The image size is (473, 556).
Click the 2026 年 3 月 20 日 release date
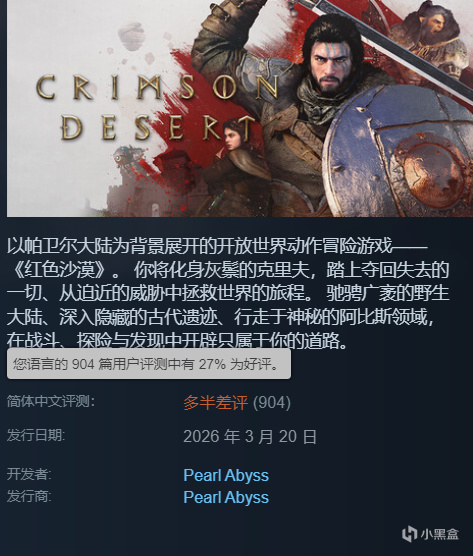coord(250,436)
